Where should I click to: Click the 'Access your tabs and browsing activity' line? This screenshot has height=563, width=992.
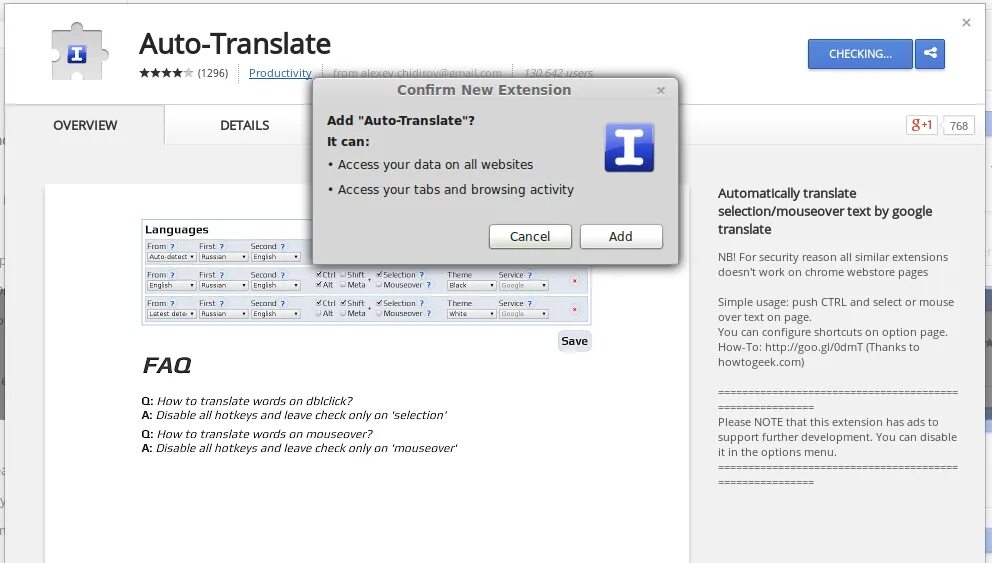456,190
